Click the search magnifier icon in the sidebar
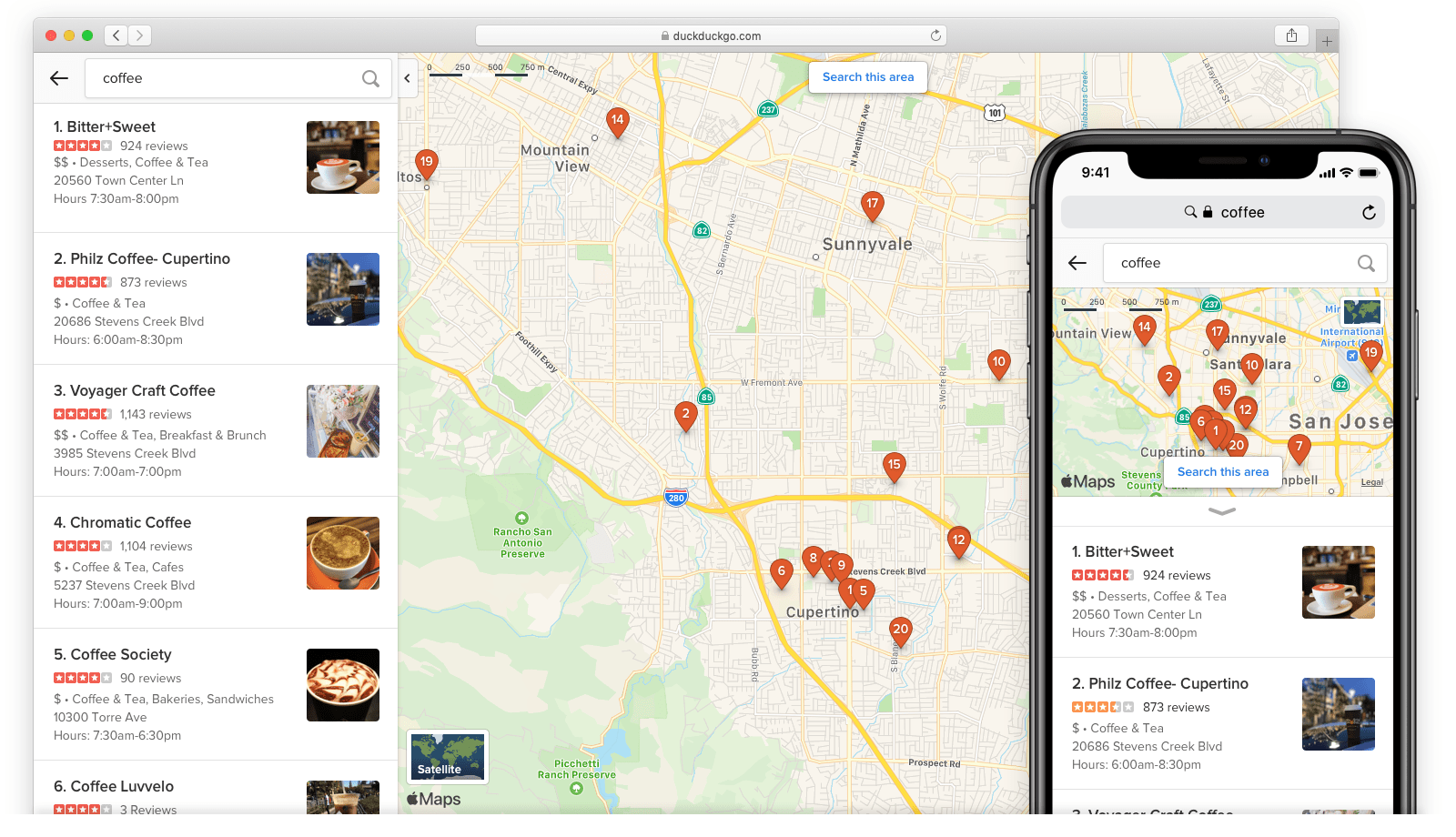This screenshot has height=837, width=1456. [x=369, y=78]
